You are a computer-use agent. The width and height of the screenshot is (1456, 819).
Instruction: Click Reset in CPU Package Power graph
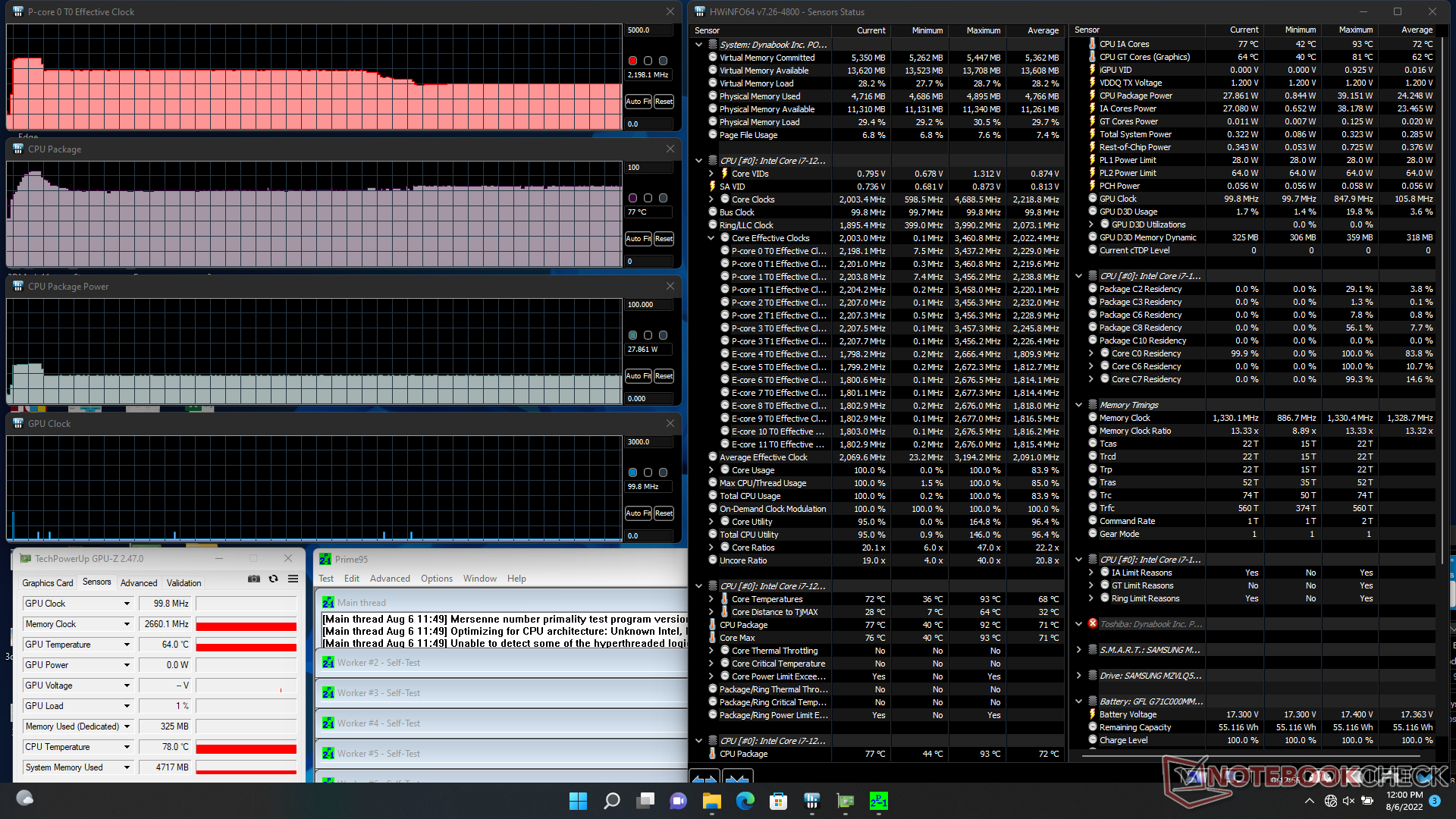664,376
